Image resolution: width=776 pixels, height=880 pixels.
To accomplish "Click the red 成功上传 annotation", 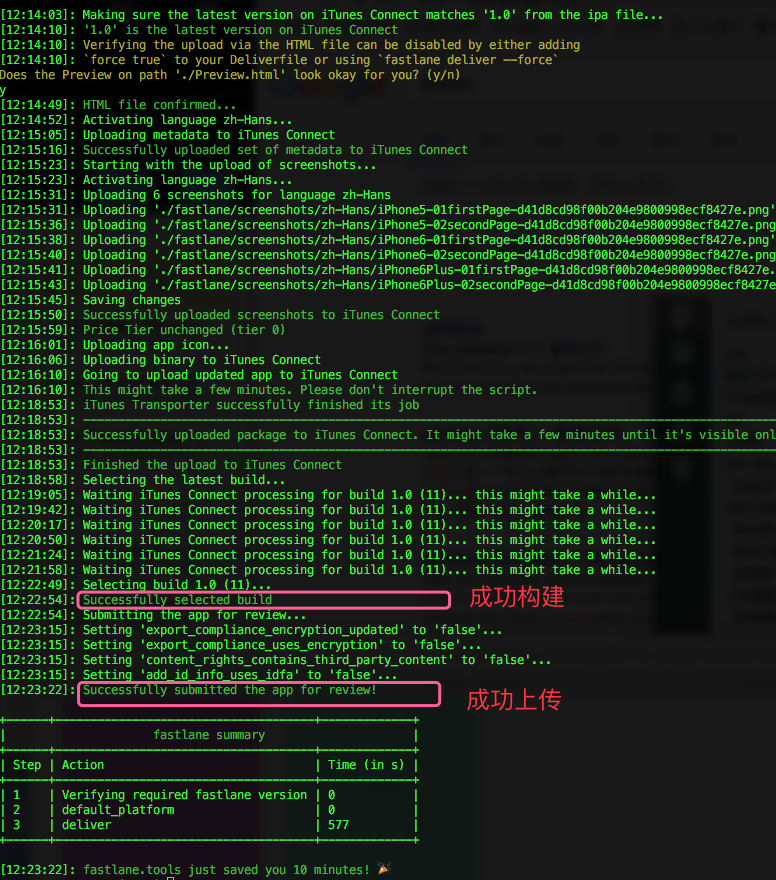I will coord(514,700).
